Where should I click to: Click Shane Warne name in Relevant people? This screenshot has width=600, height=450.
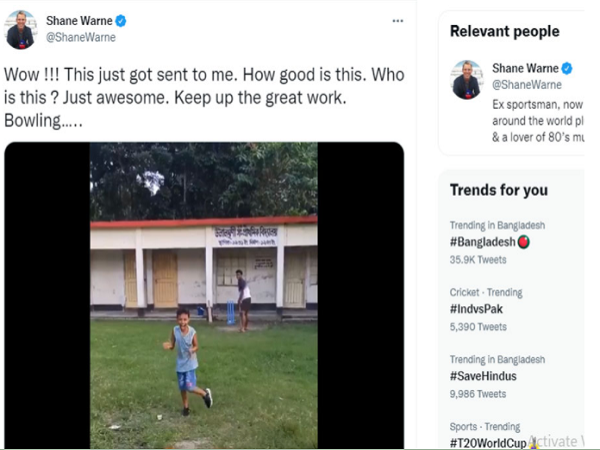point(524,68)
